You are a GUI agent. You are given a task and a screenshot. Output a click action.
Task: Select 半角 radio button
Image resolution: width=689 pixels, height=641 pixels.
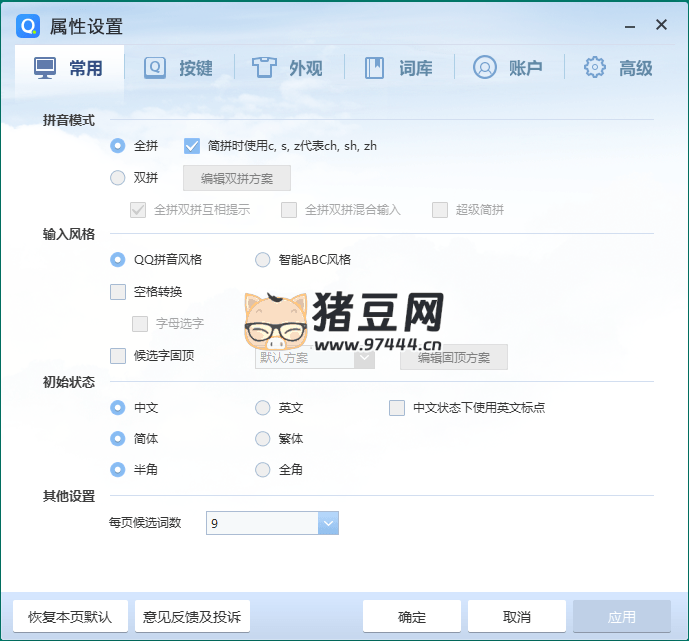[x=117, y=470]
